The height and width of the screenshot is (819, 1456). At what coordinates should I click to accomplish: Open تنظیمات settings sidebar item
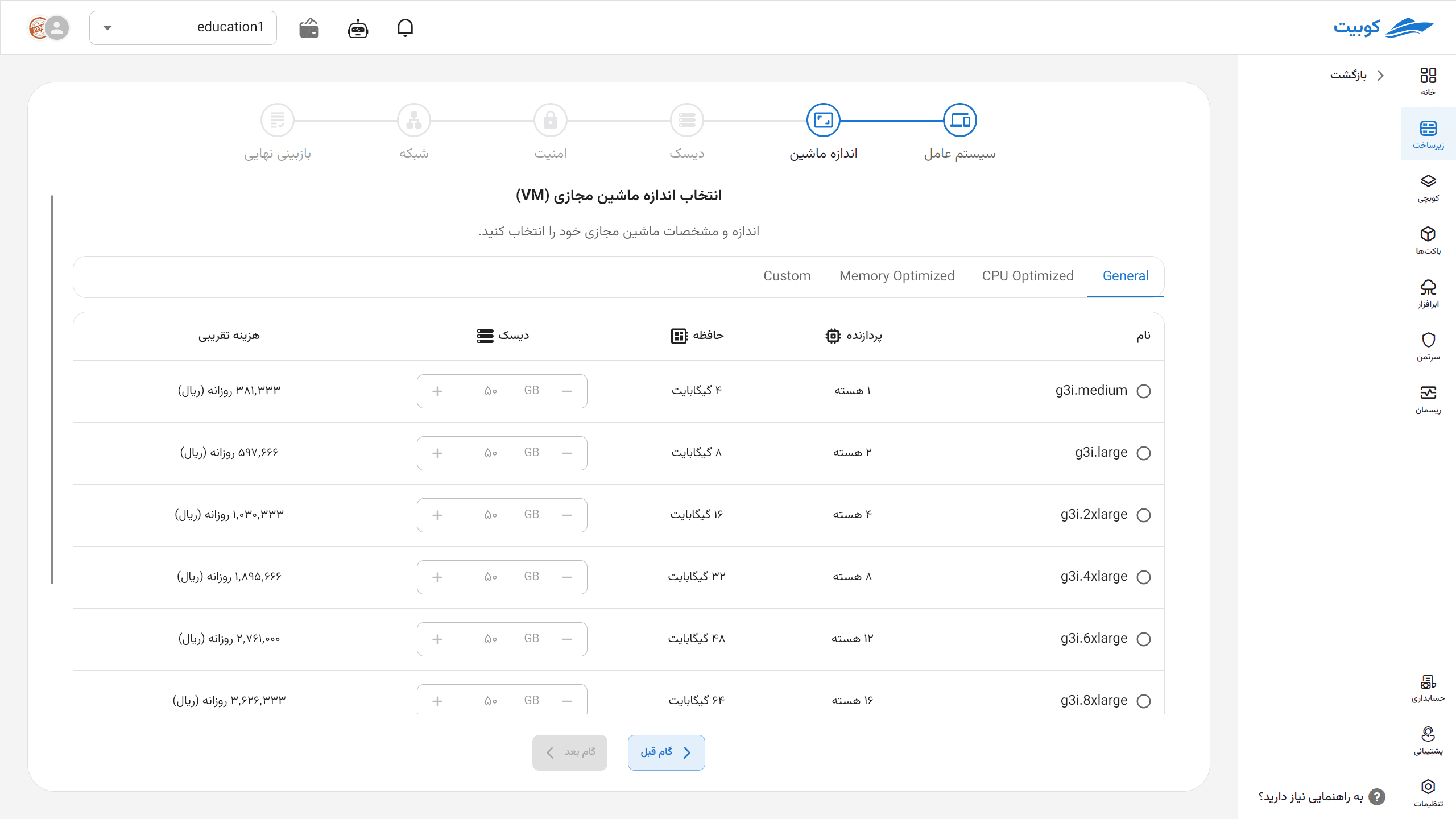pos(1428,793)
